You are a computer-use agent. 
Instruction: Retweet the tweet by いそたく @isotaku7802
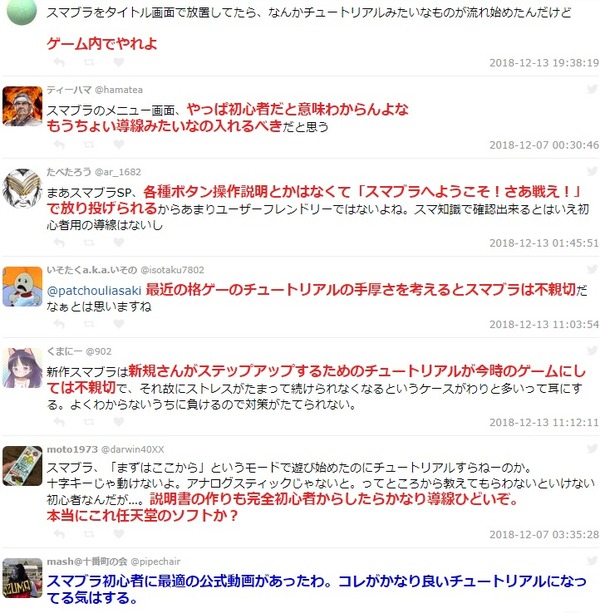tap(89, 324)
